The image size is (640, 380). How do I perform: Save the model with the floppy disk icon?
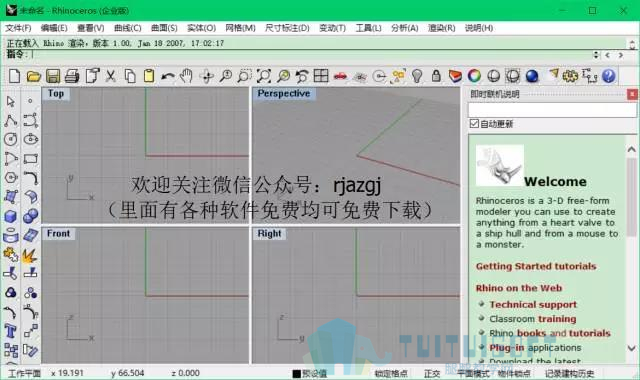(x=53, y=76)
